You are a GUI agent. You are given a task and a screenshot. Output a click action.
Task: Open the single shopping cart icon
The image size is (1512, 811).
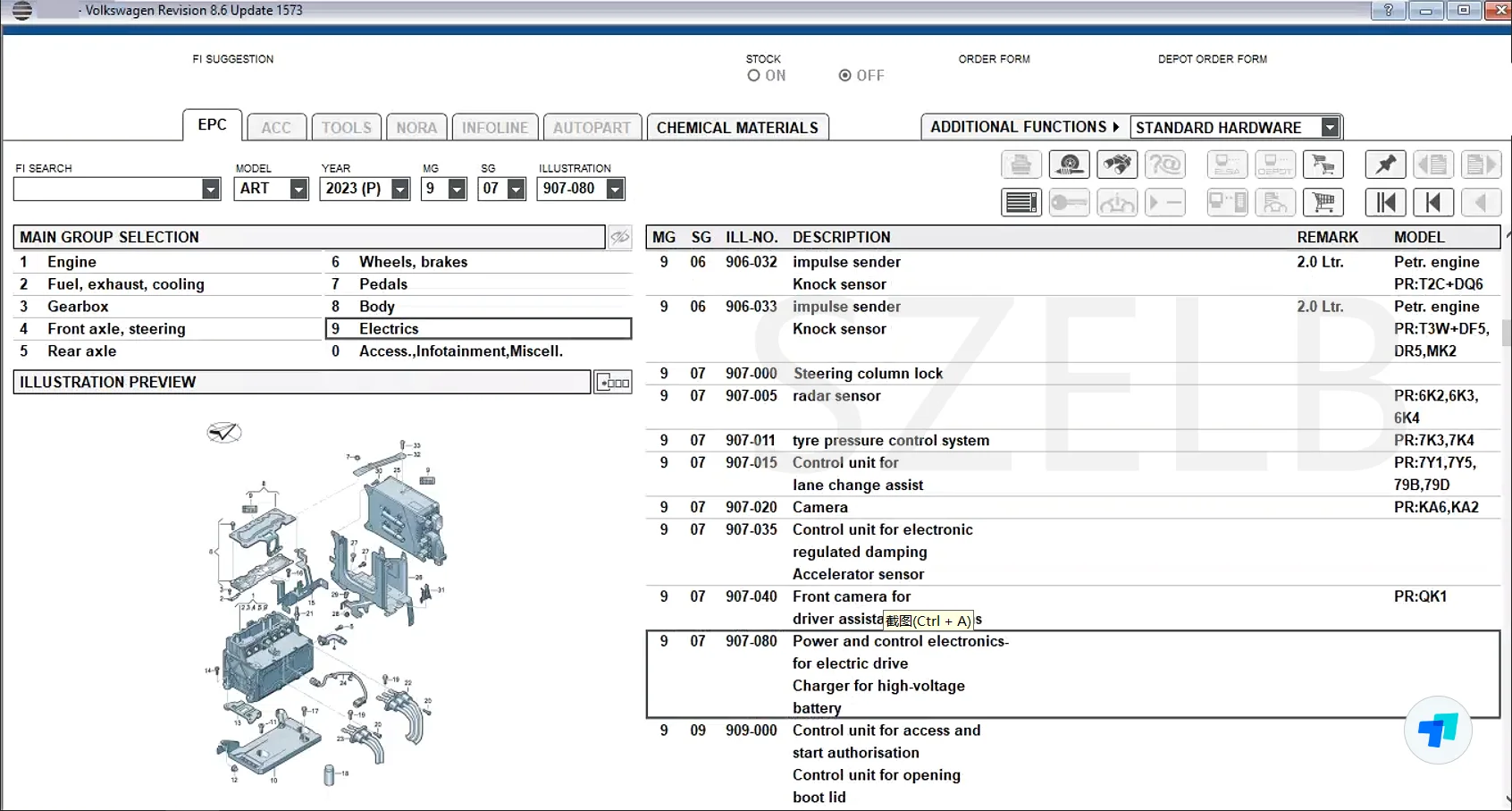pos(1323,203)
